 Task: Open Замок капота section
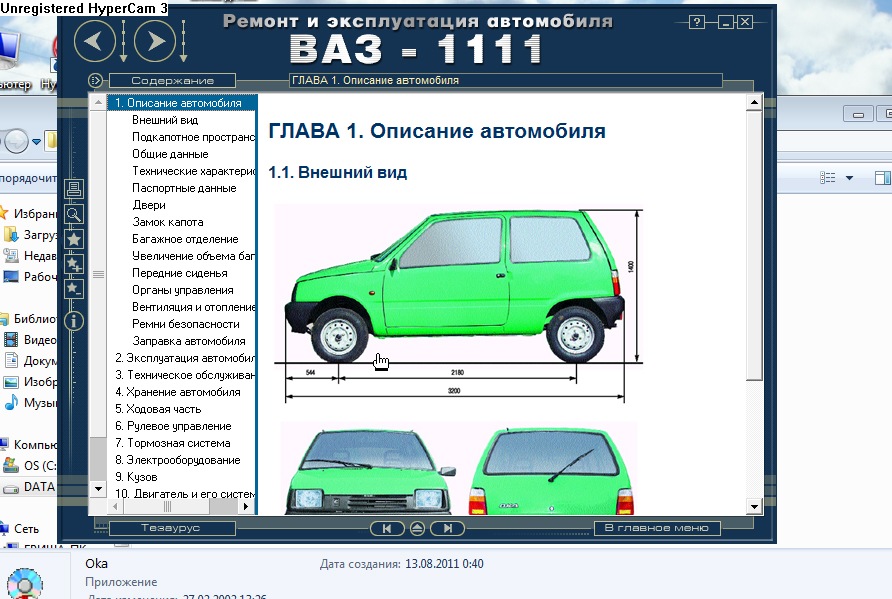coord(167,222)
